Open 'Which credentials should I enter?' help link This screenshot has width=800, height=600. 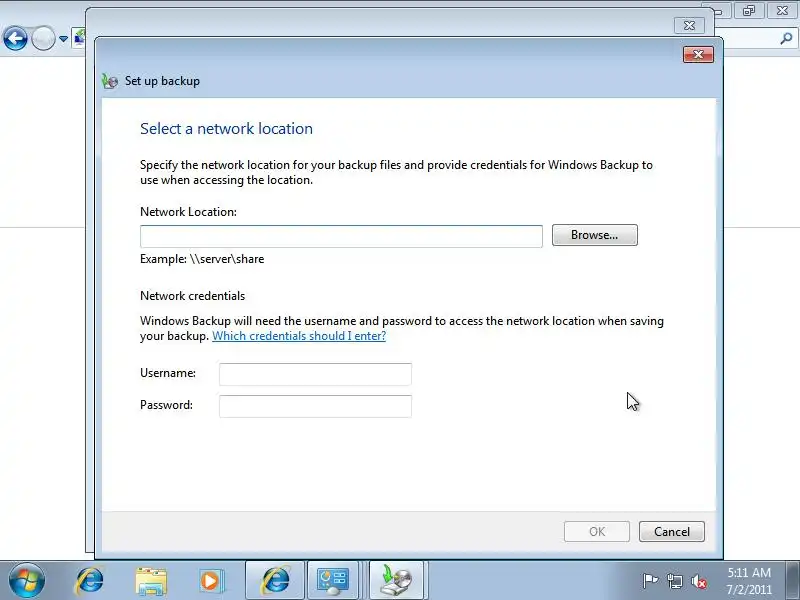pos(299,336)
